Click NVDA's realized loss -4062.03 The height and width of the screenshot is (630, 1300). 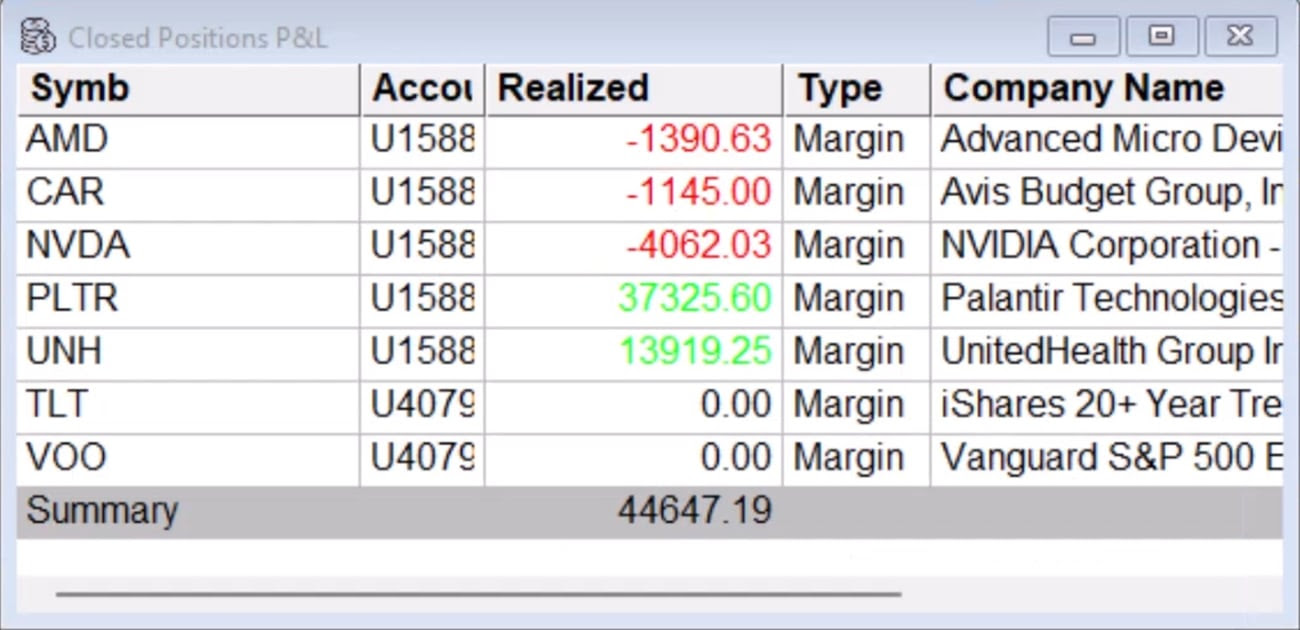698,246
